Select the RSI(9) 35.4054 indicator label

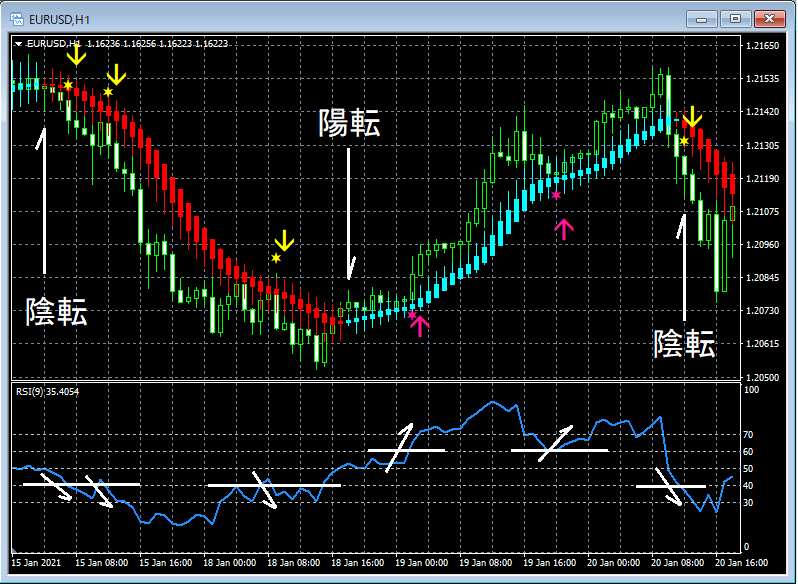[x=47, y=392]
